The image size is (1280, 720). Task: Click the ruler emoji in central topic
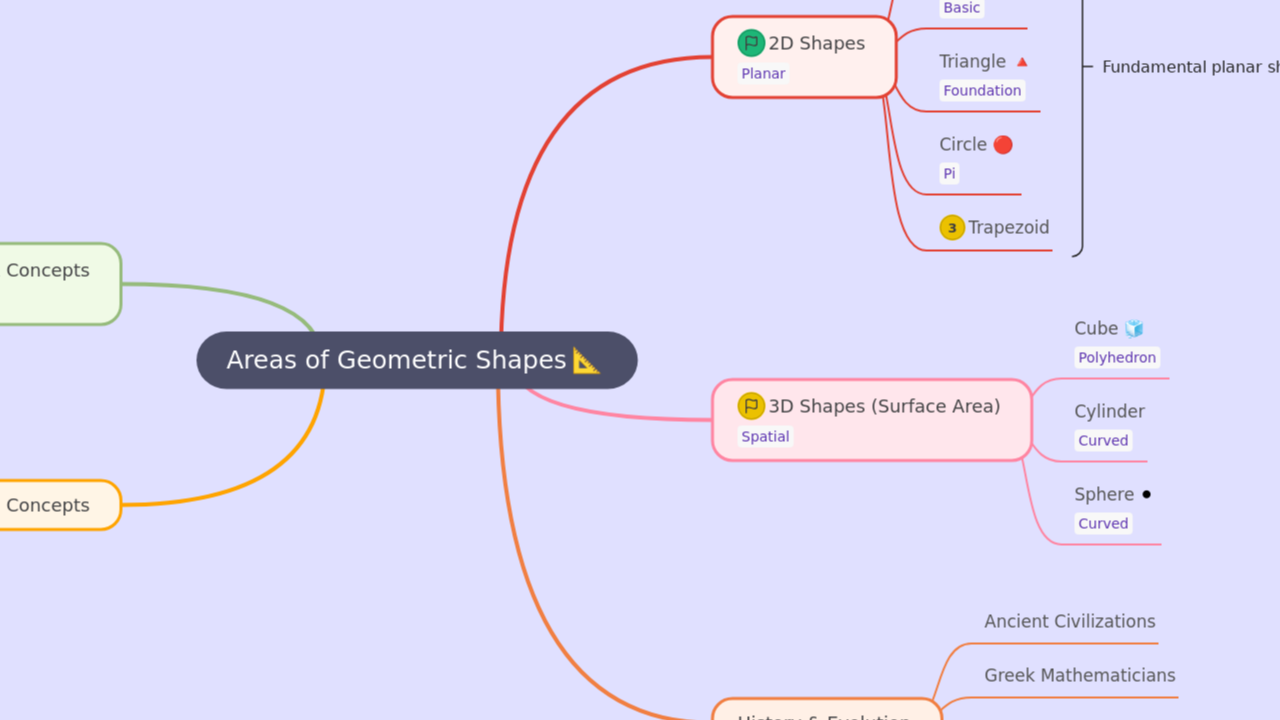click(x=586, y=360)
